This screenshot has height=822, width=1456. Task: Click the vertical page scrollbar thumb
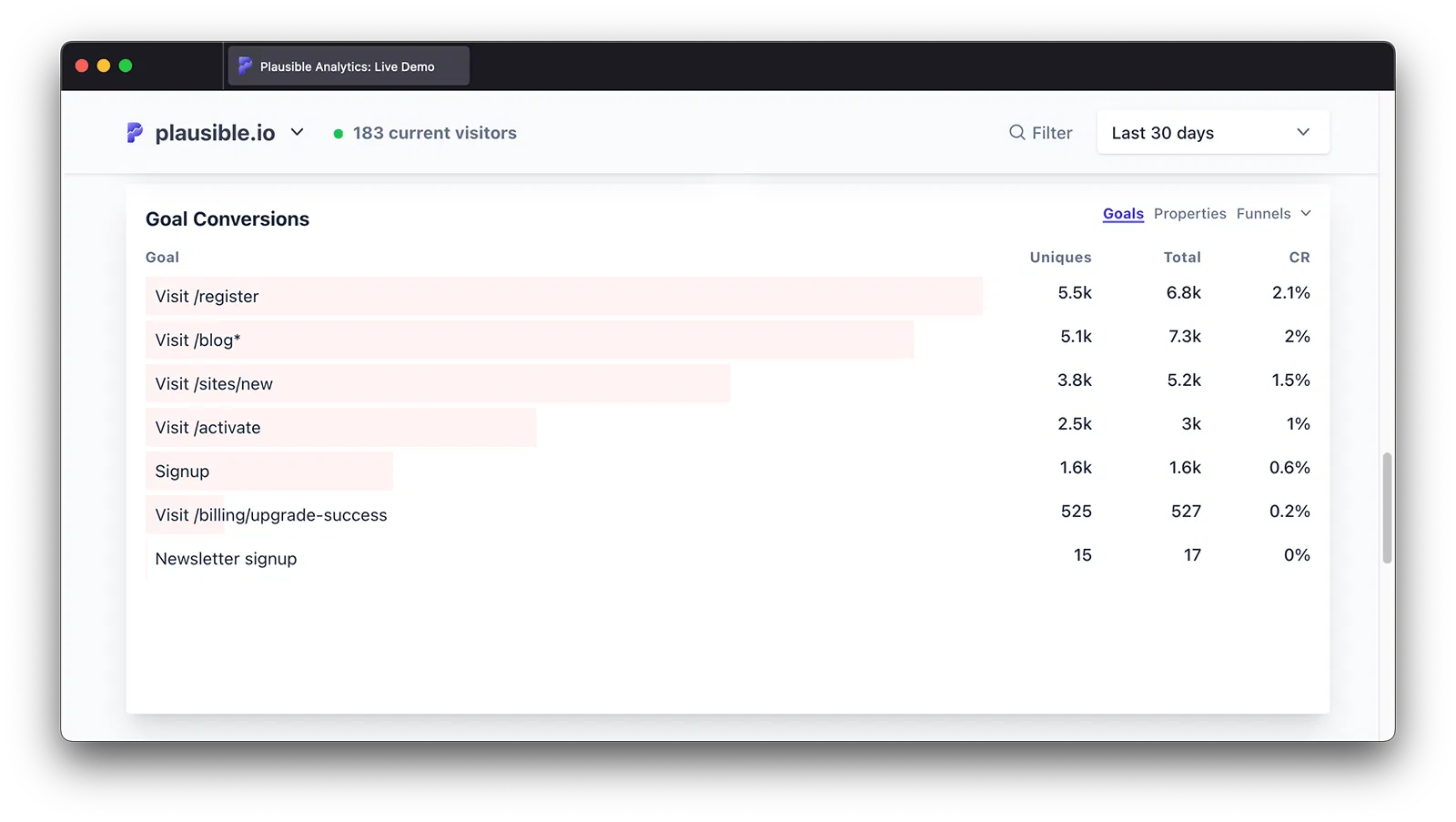pyautogui.click(x=1387, y=507)
